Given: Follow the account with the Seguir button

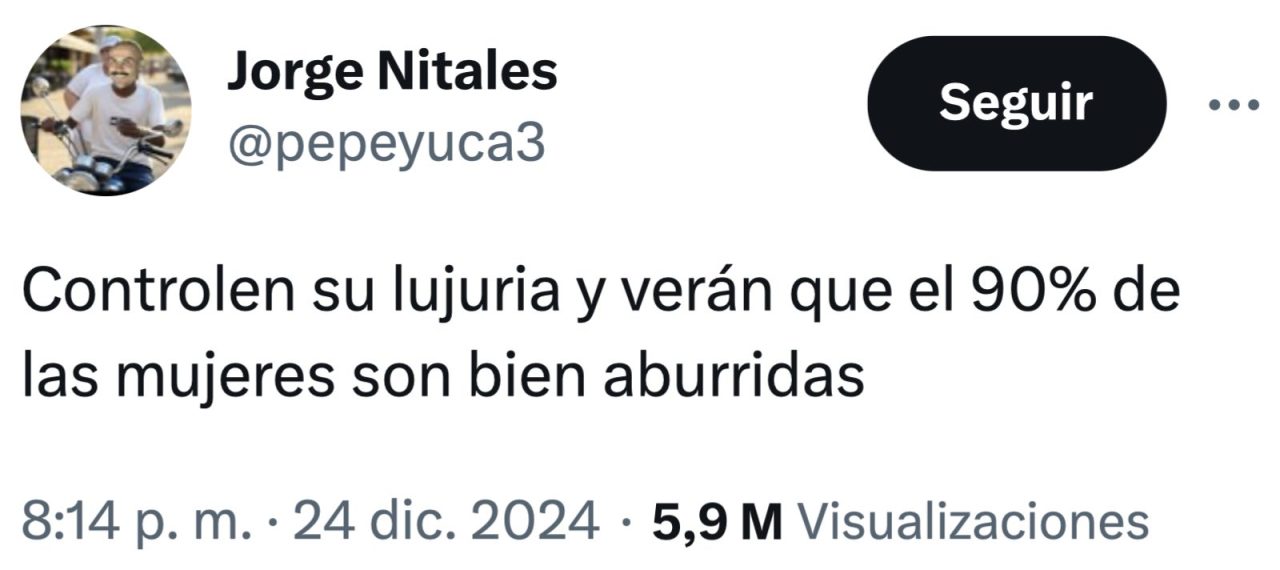Looking at the screenshot, I should click(1016, 103).
